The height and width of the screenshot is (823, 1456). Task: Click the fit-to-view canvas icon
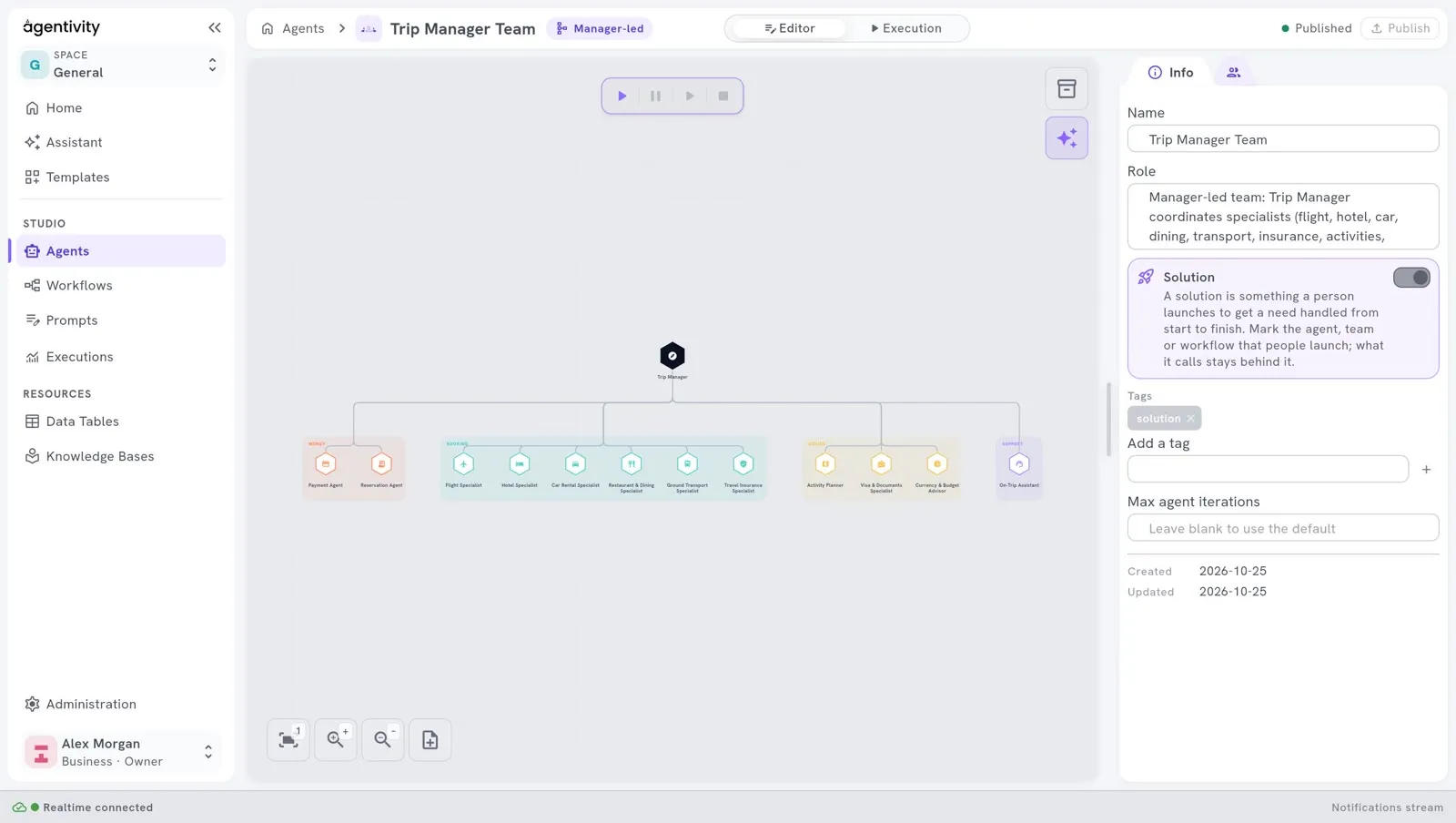click(288, 740)
